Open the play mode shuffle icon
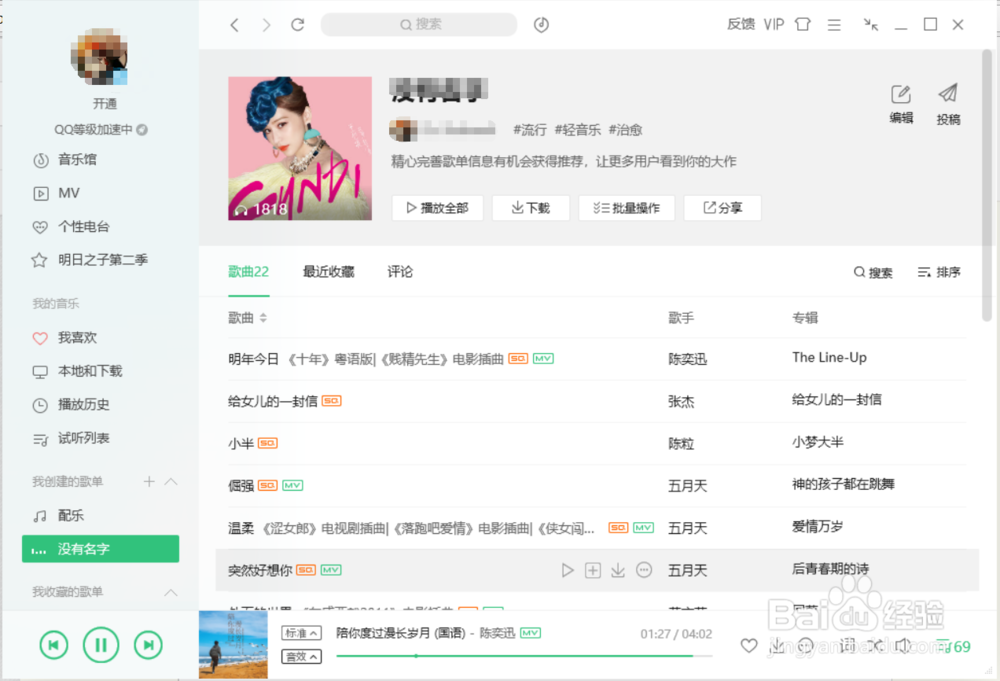 click(877, 646)
